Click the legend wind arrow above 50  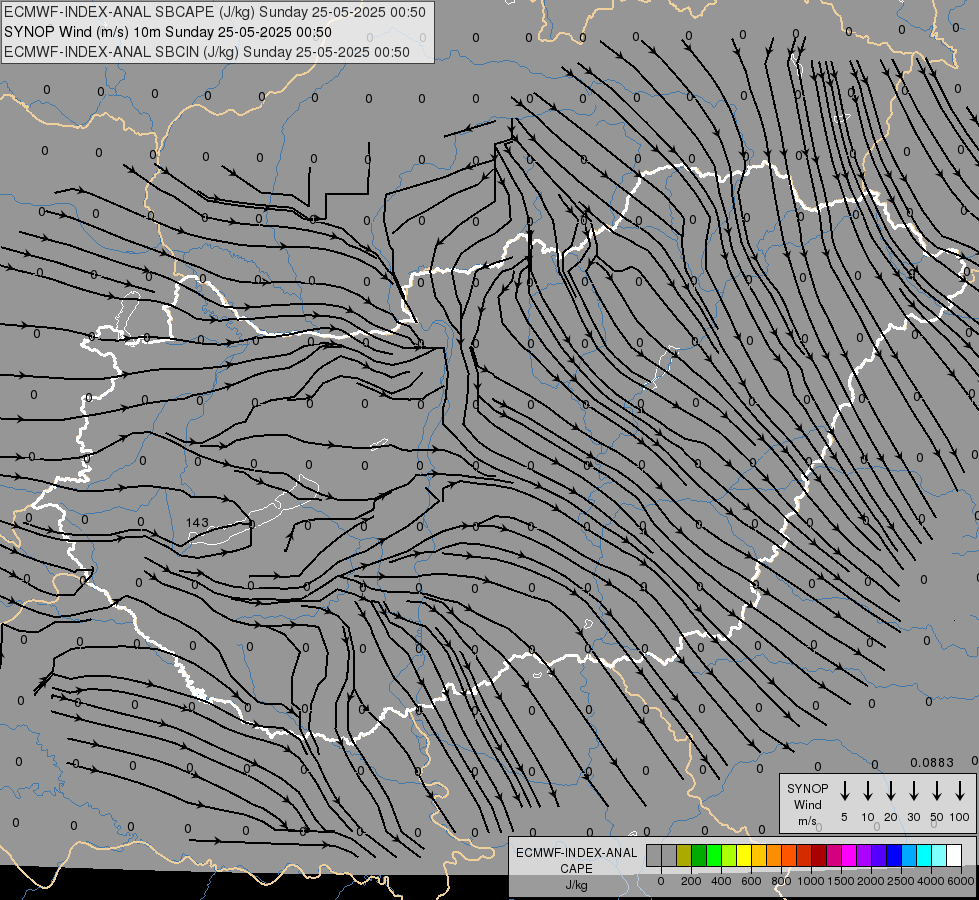point(937,791)
